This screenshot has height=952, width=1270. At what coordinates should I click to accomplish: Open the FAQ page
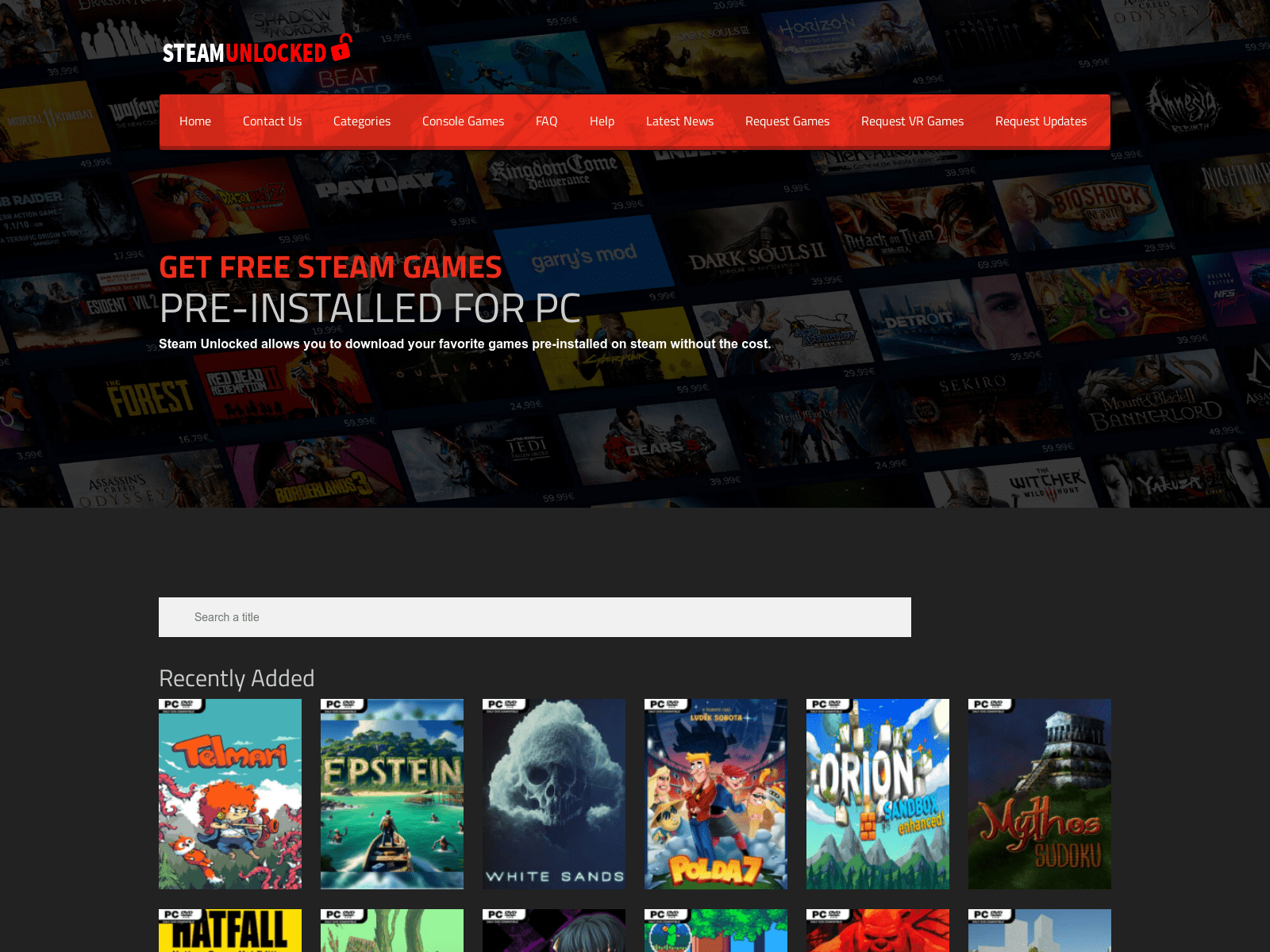(547, 121)
